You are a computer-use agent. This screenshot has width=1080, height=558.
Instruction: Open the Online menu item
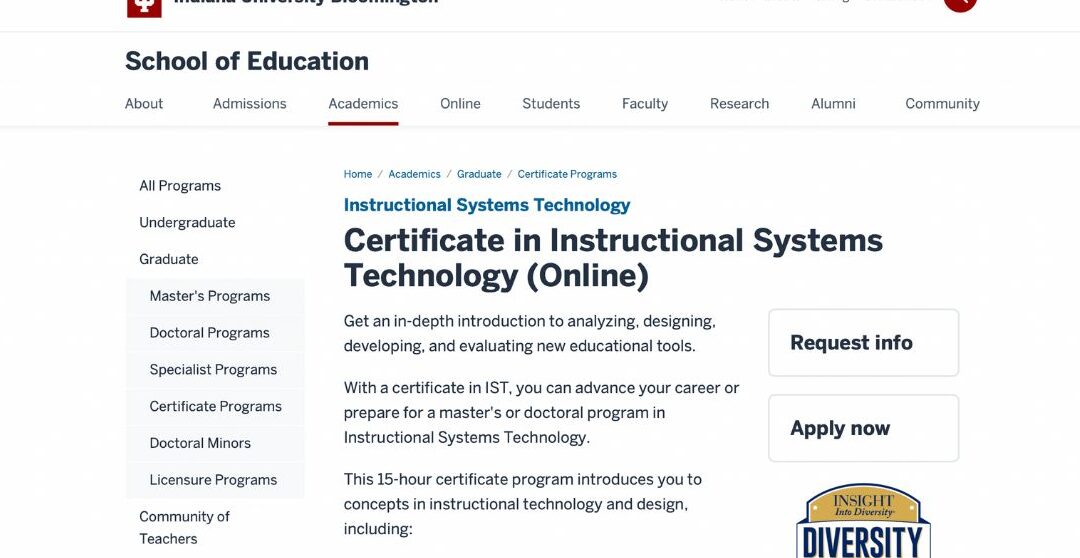[x=460, y=103]
